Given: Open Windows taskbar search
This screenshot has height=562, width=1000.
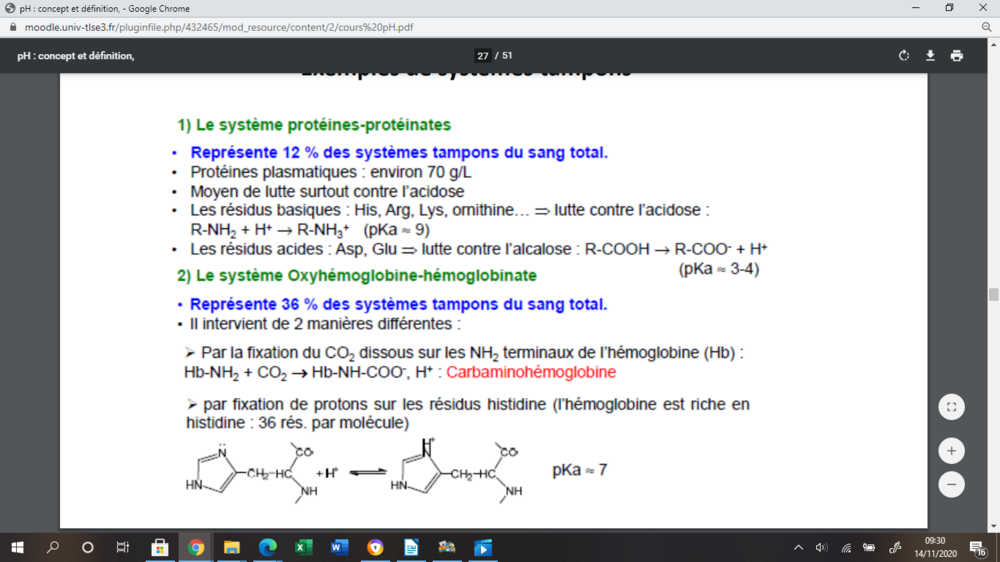Looking at the screenshot, I should click(53, 547).
